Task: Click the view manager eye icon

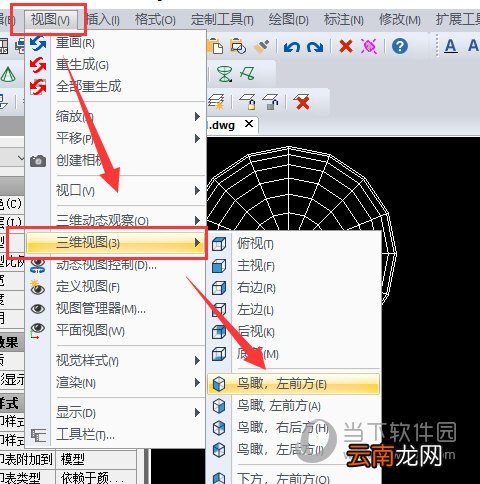Action: [38, 309]
